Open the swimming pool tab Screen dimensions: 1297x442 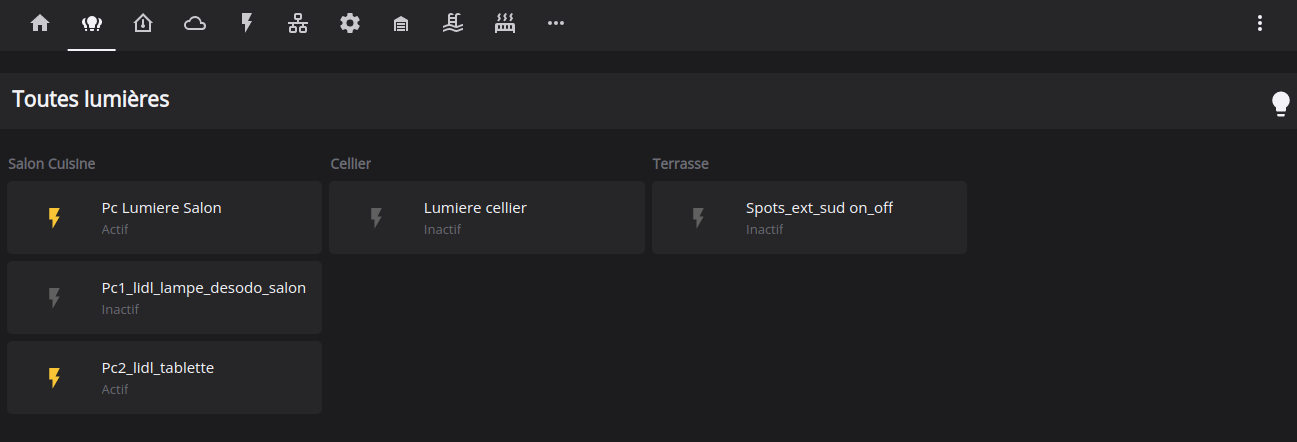(x=453, y=23)
